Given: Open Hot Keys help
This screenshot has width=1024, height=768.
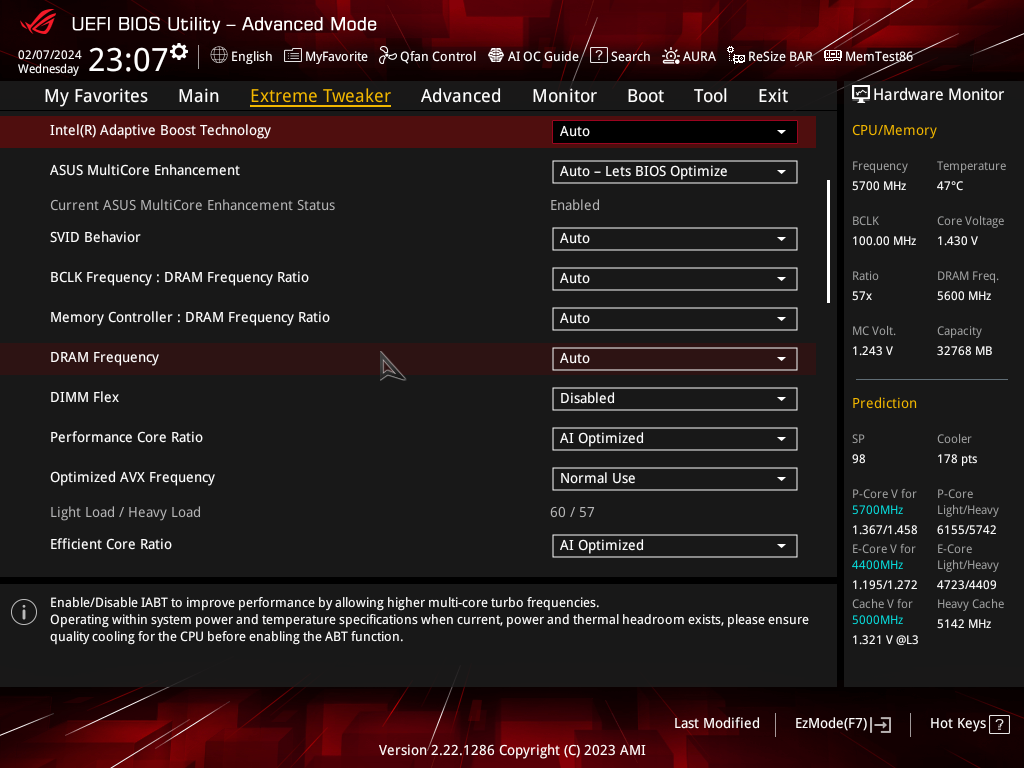Looking at the screenshot, I should [969, 724].
